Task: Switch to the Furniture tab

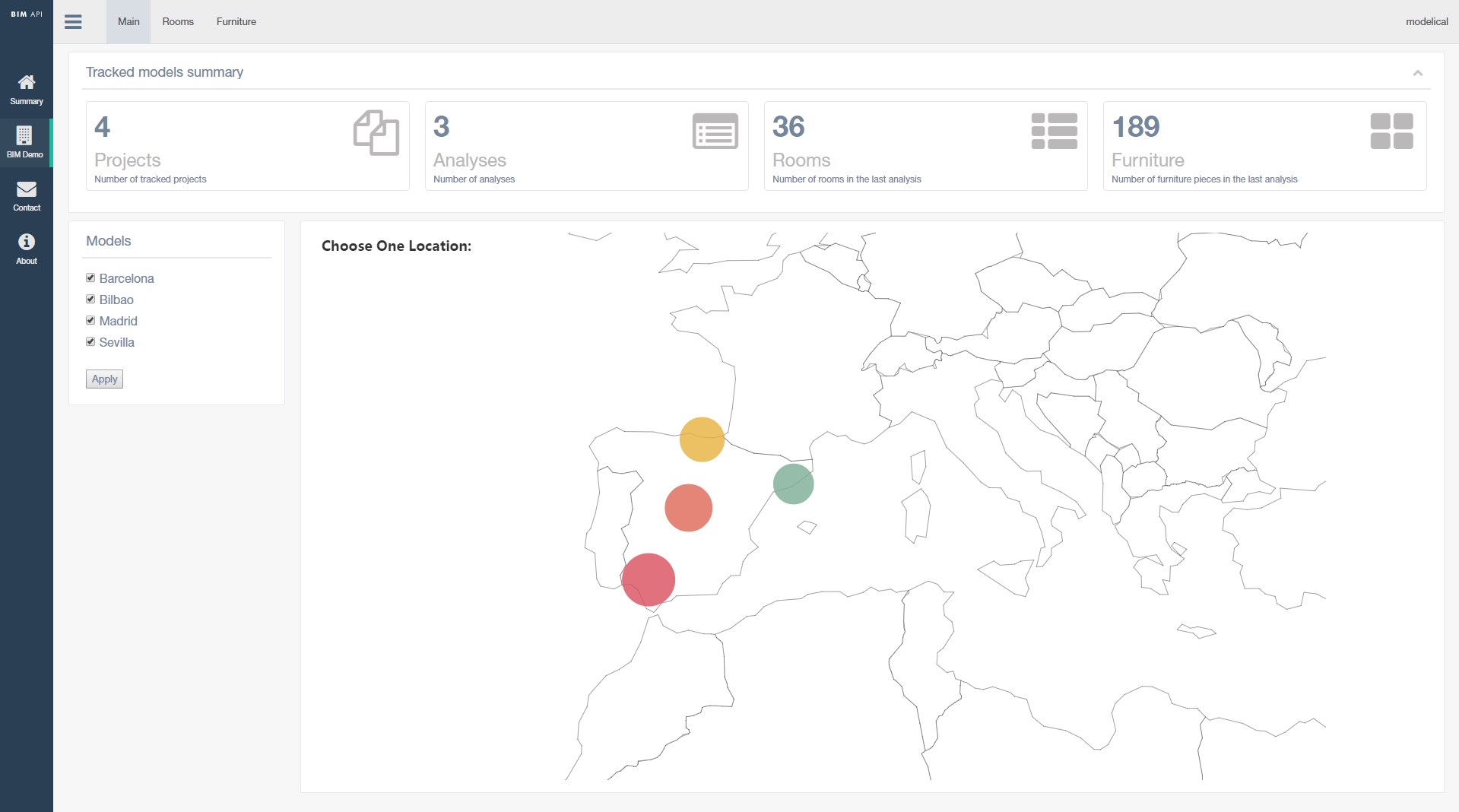Action: tap(236, 22)
